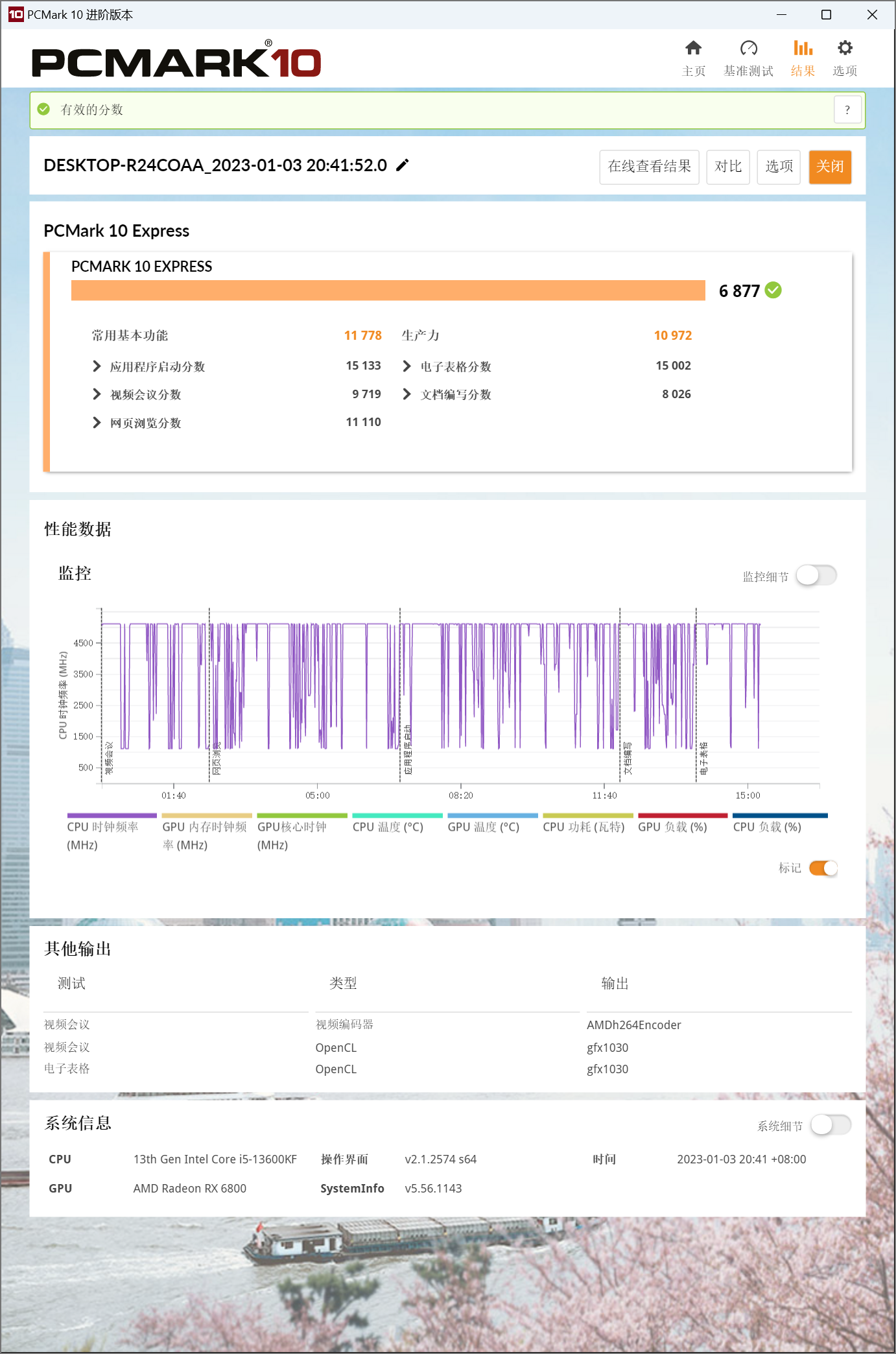This screenshot has width=896, height=1354.
Task: Click the green valid score checkmark next to 6 877
Action: point(773,290)
